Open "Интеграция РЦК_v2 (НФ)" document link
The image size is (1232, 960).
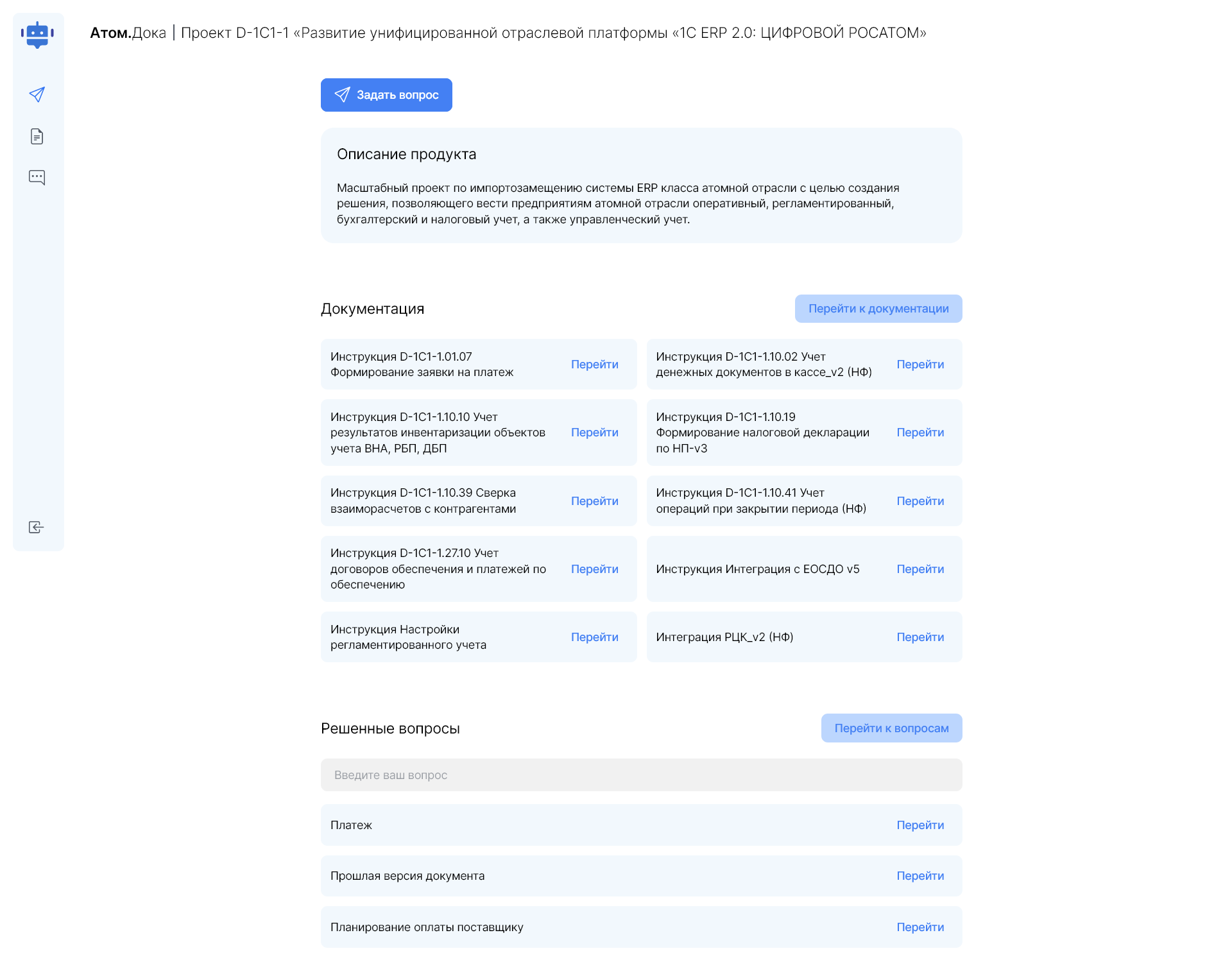tap(920, 637)
